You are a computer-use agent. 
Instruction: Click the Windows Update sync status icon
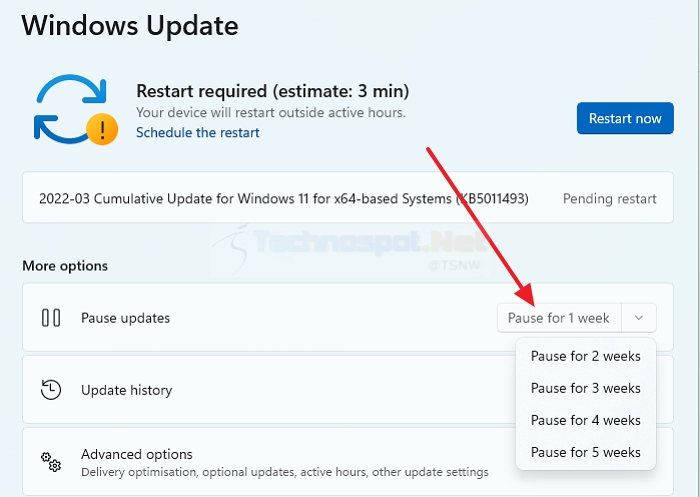76,110
